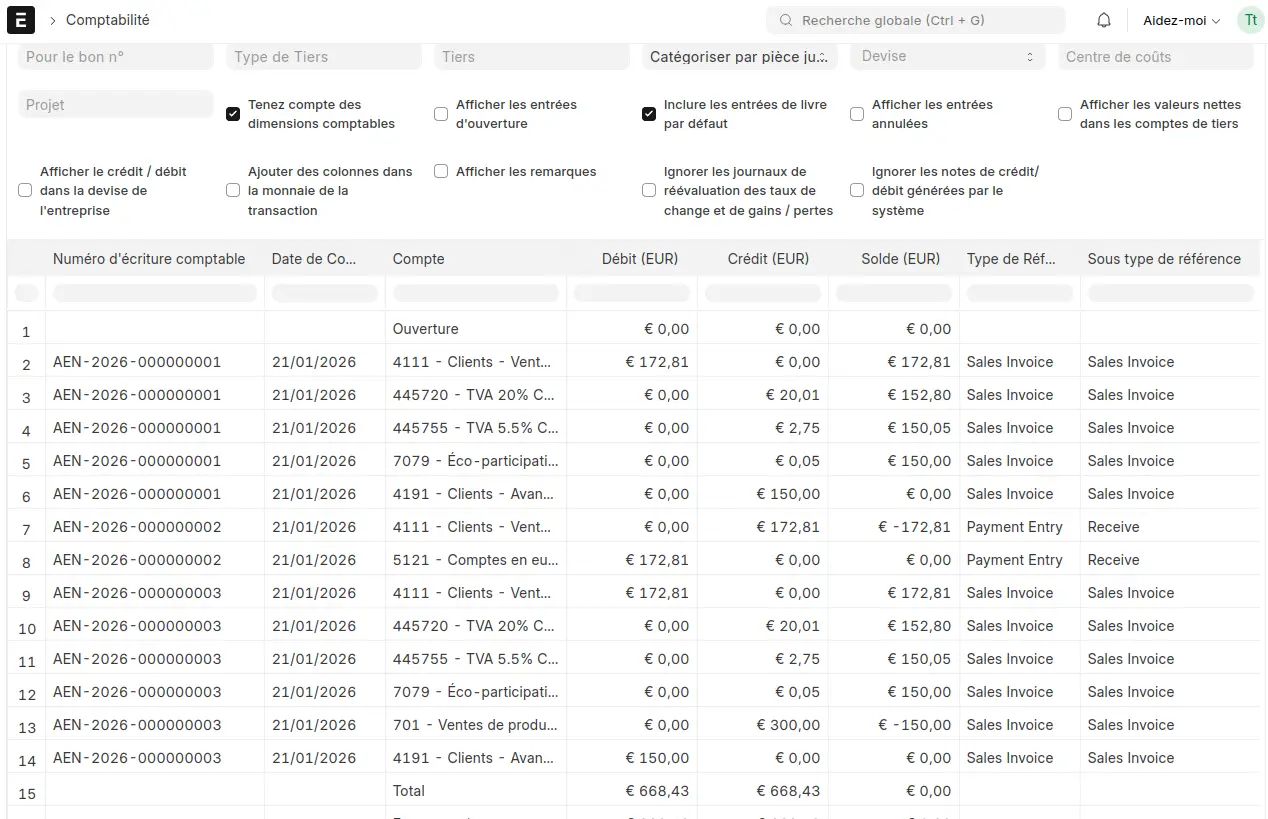Click the Compte column filter box
The height and width of the screenshot is (819, 1268).
click(x=476, y=293)
